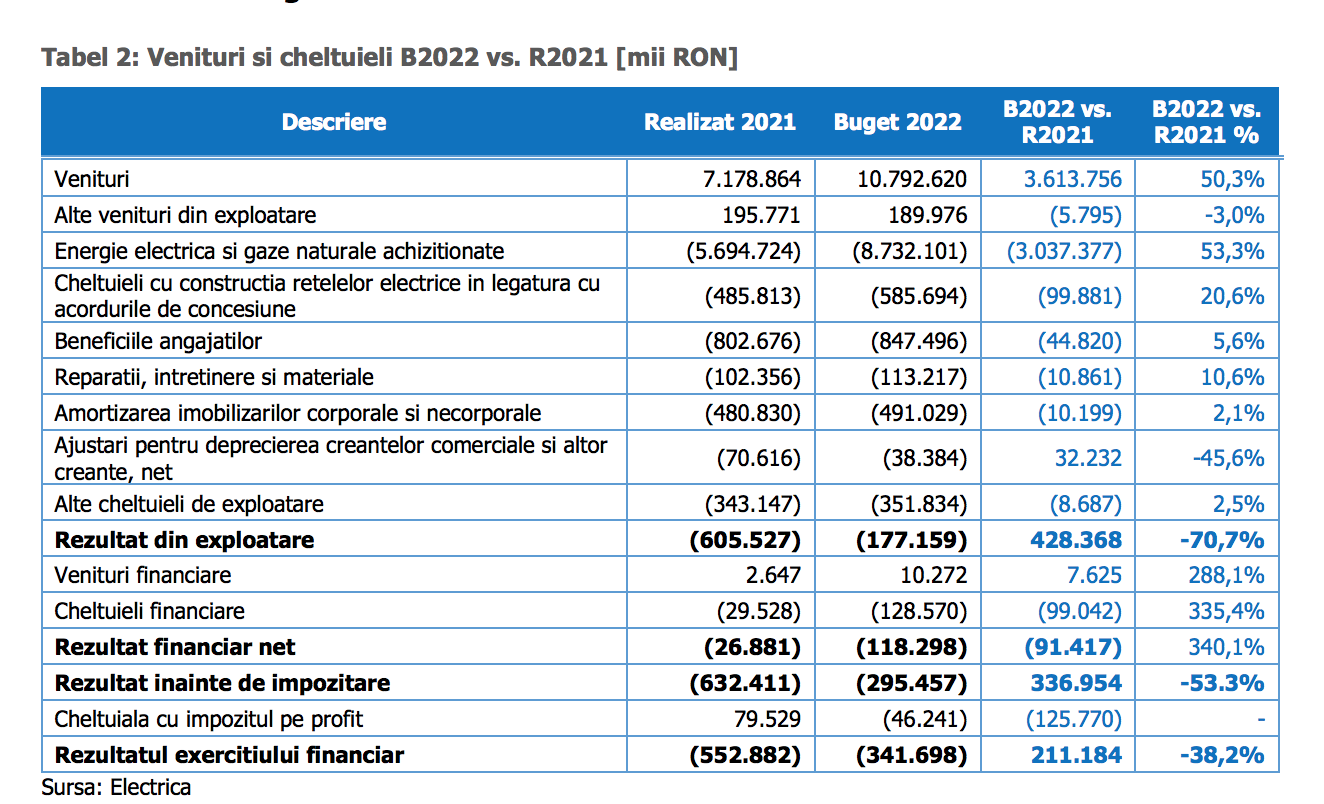1324x804 pixels.
Task: Select 'Rezultat inainte de impozitare' label
Action: 222,683
